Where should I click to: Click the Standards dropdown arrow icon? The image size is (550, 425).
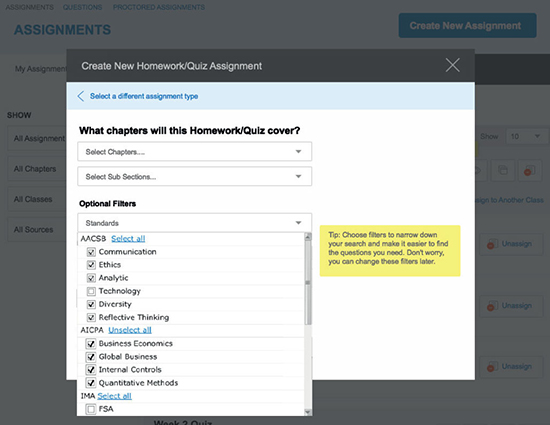tap(298, 223)
